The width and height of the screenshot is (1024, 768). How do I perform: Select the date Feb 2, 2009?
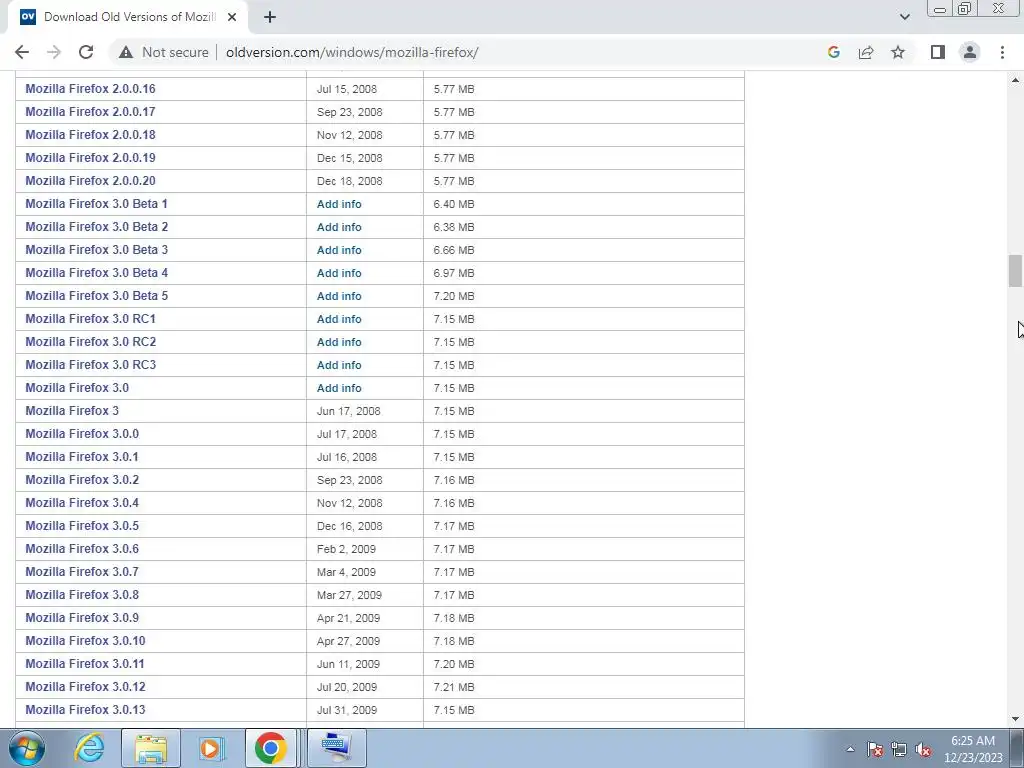pos(346,549)
